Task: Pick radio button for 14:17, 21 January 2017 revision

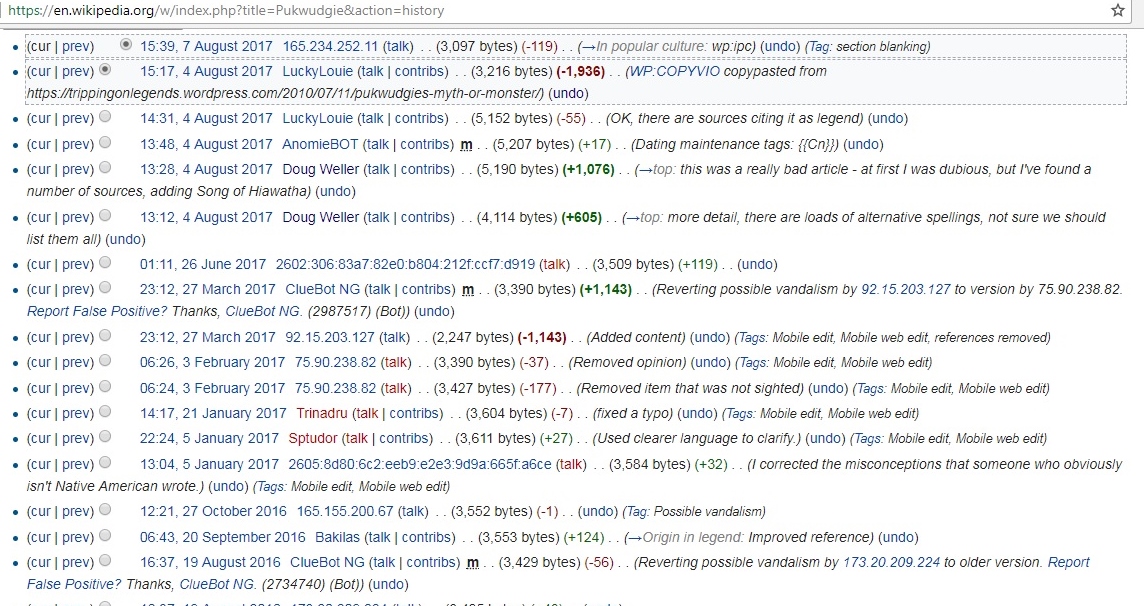Action: (x=106, y=413)
